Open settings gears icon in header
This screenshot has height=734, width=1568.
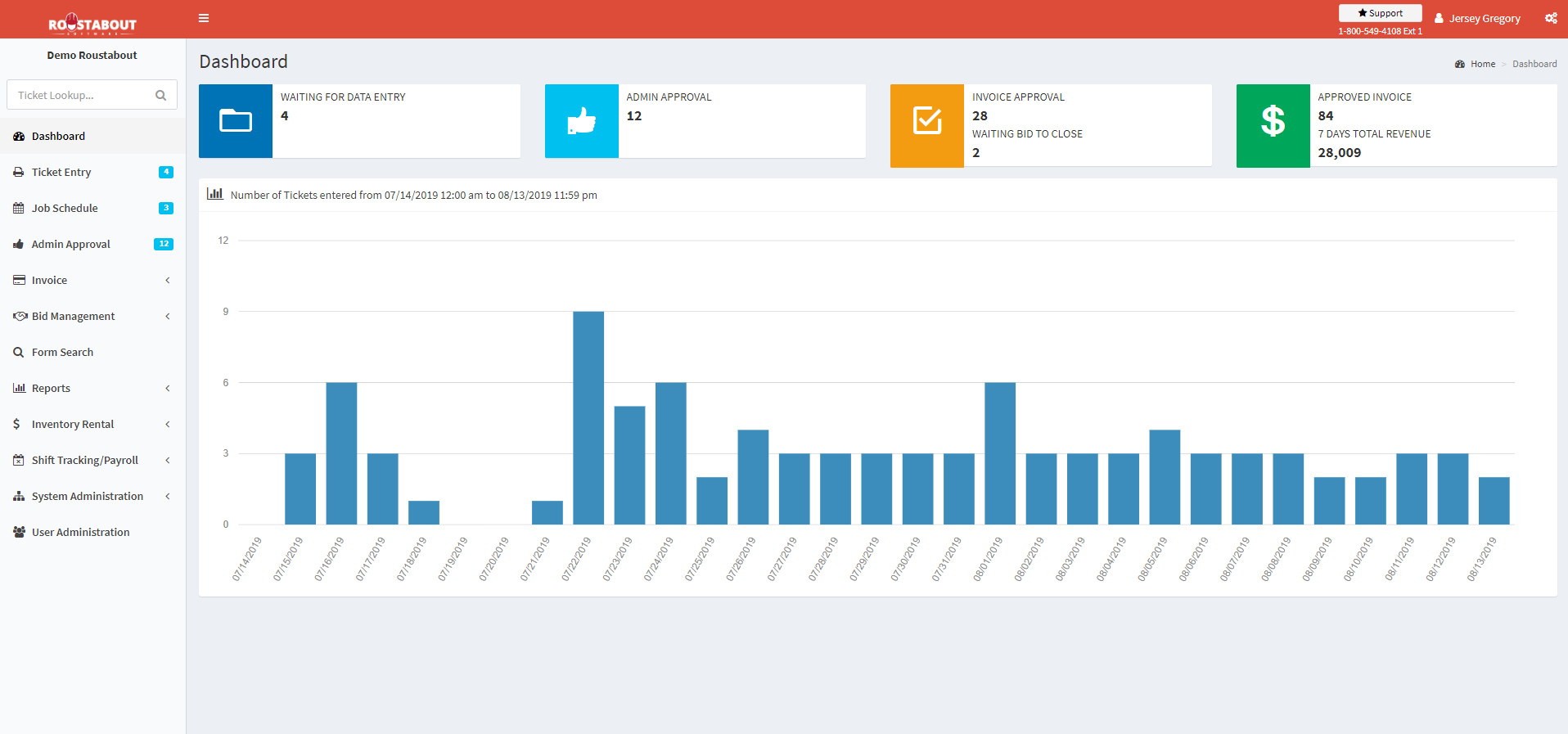pos(1551,18)
